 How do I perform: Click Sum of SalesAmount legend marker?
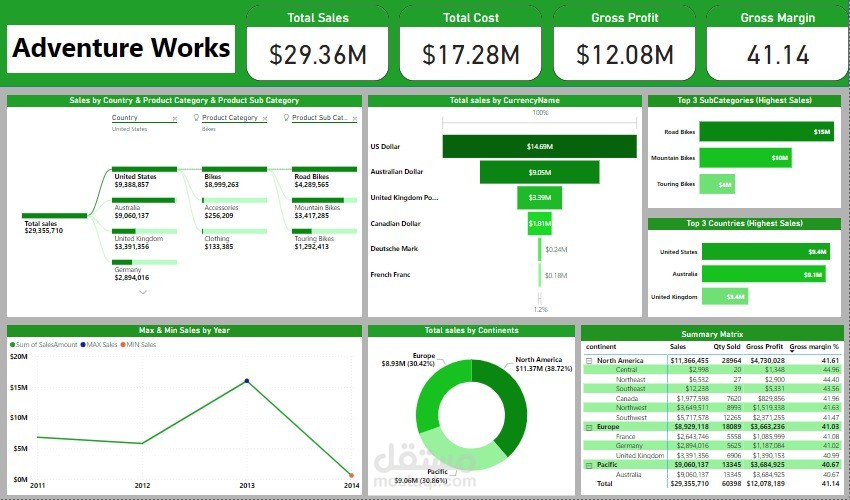tap(12, 345)
